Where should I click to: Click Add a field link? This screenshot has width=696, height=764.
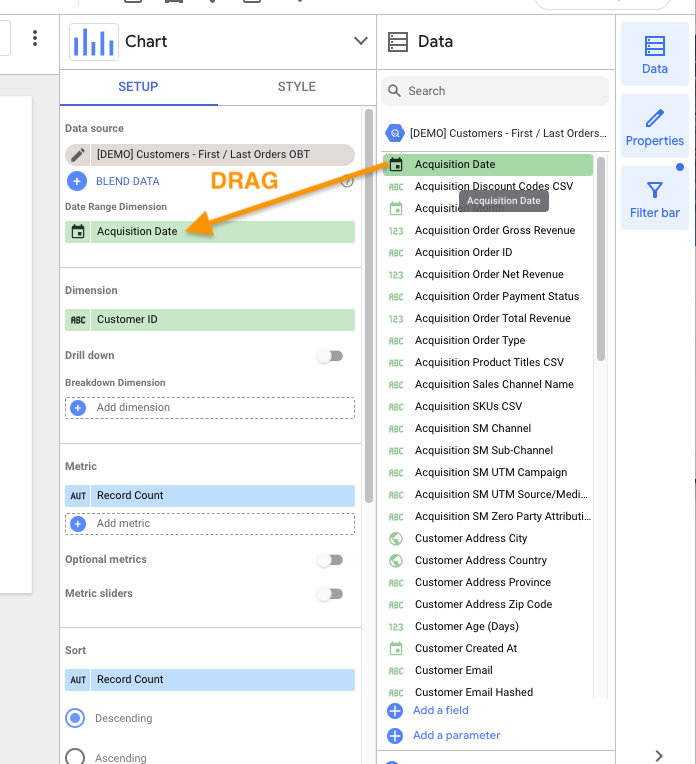point(441,710)
